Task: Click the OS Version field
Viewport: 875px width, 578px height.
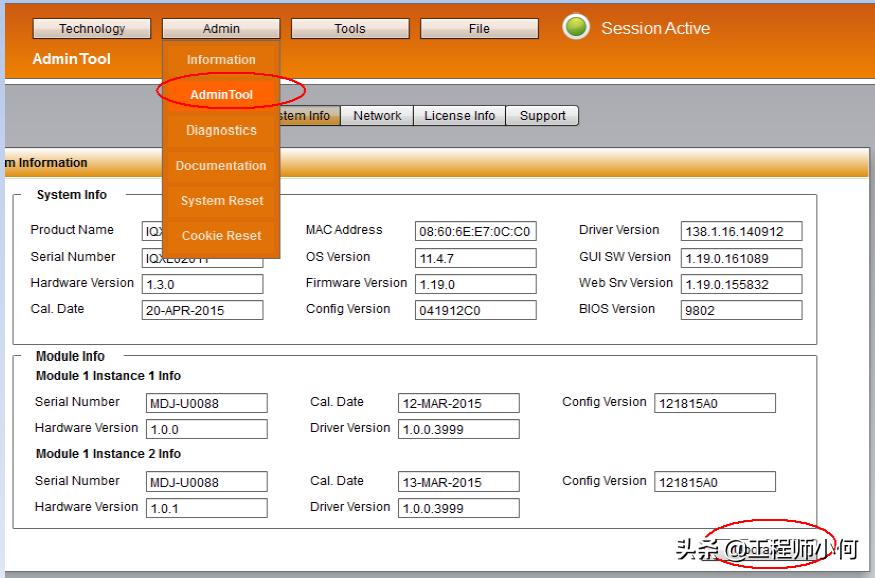Action: [475, 259]
